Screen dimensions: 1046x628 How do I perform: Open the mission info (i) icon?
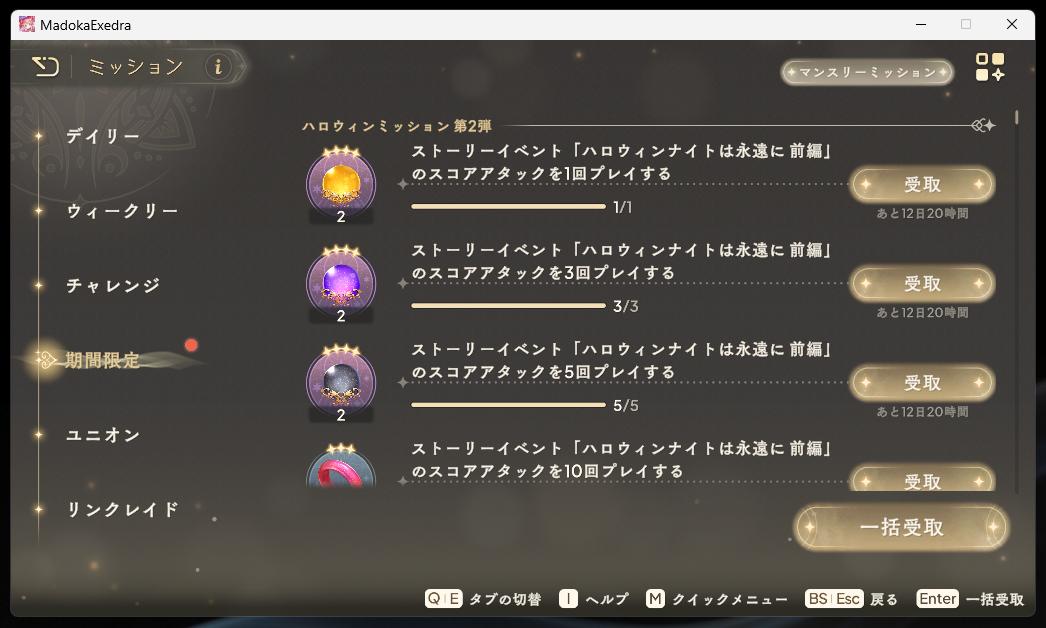217,67
